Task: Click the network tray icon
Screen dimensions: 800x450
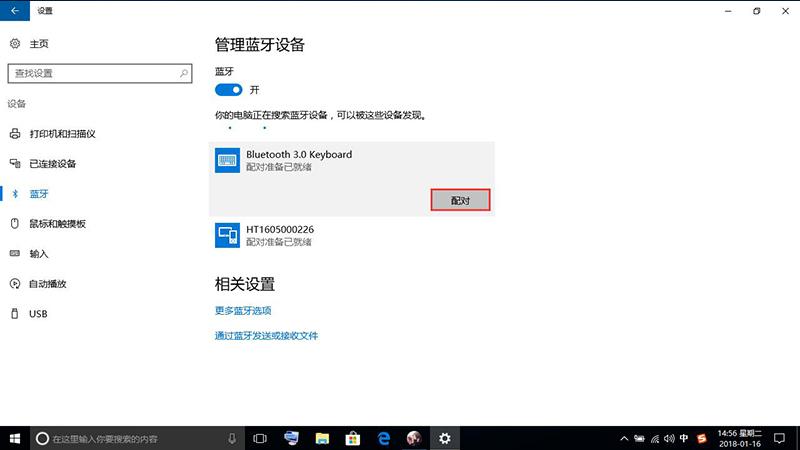Action: click(x=655, y=438)
